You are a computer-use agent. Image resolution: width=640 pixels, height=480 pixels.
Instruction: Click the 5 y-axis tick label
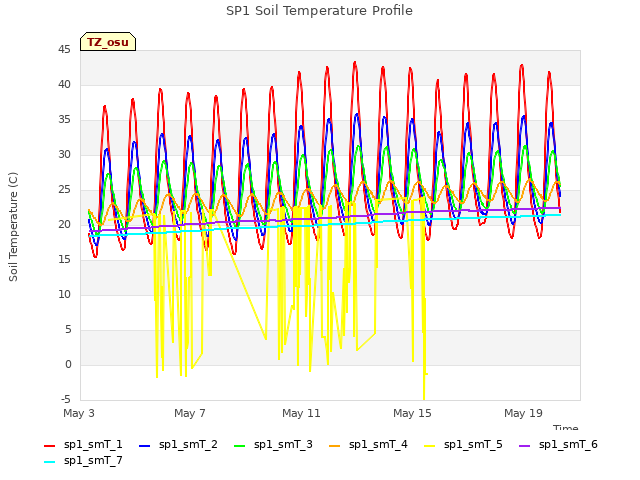click(x=68, y=329)
